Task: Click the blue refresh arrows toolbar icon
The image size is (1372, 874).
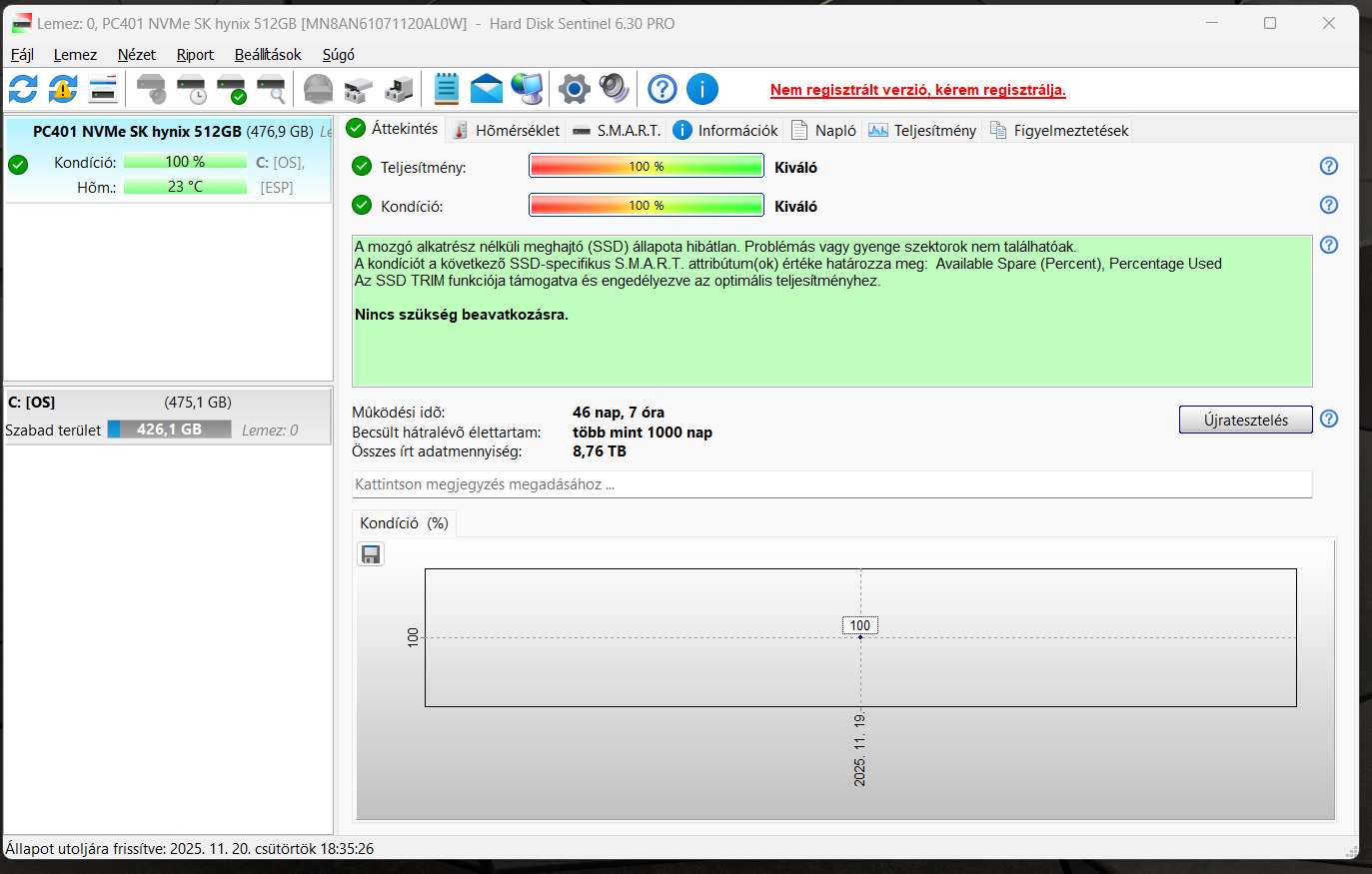Action: (23, 89)
